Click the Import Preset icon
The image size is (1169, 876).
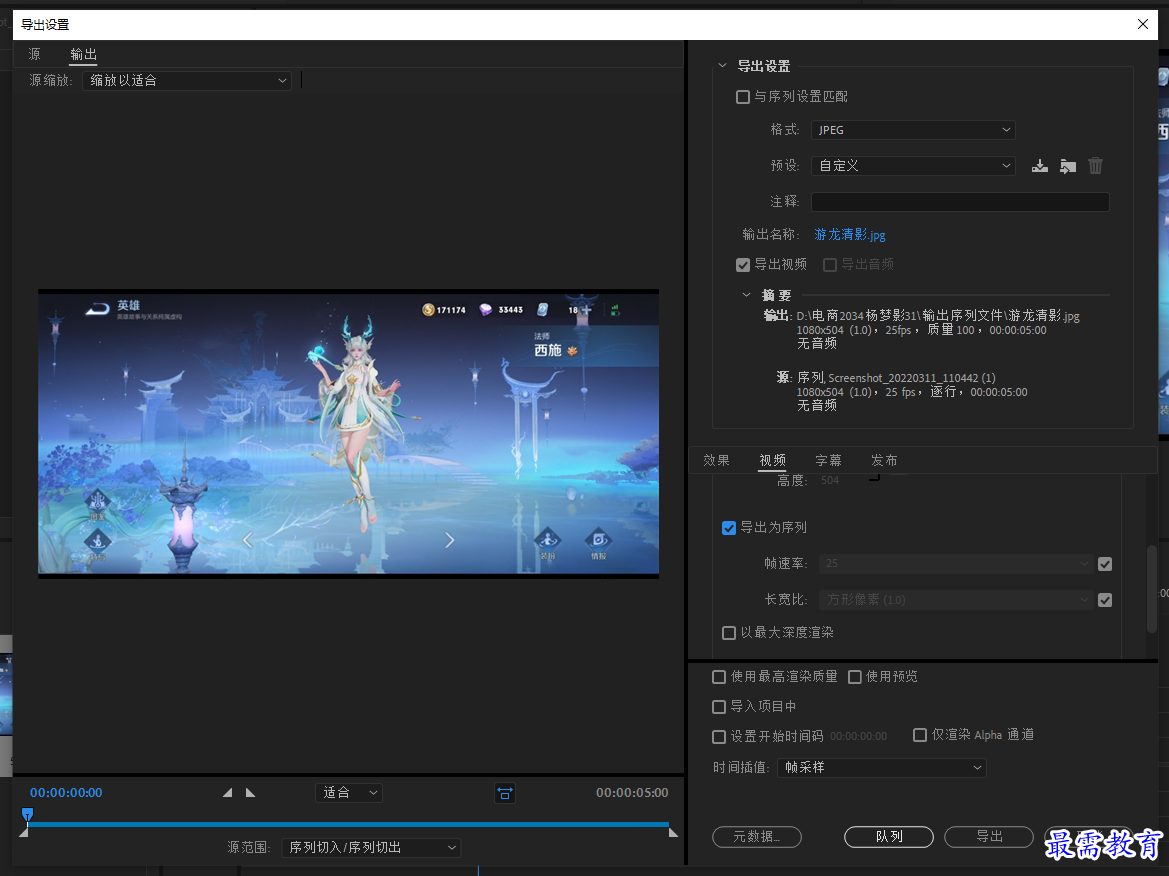(1068, 166)
